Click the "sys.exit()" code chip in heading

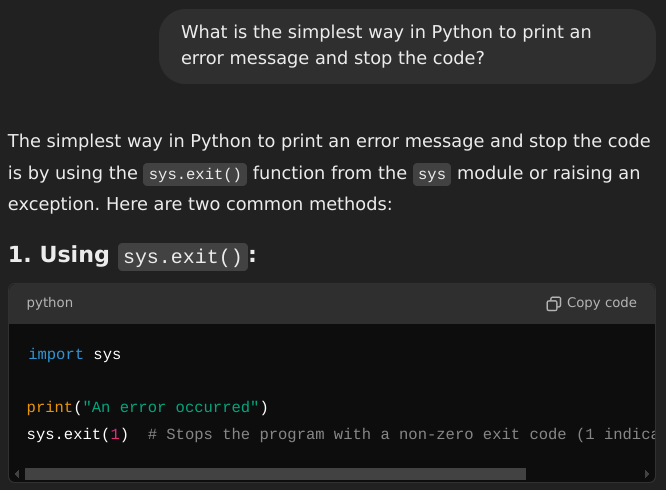click(x=183, y=257)
